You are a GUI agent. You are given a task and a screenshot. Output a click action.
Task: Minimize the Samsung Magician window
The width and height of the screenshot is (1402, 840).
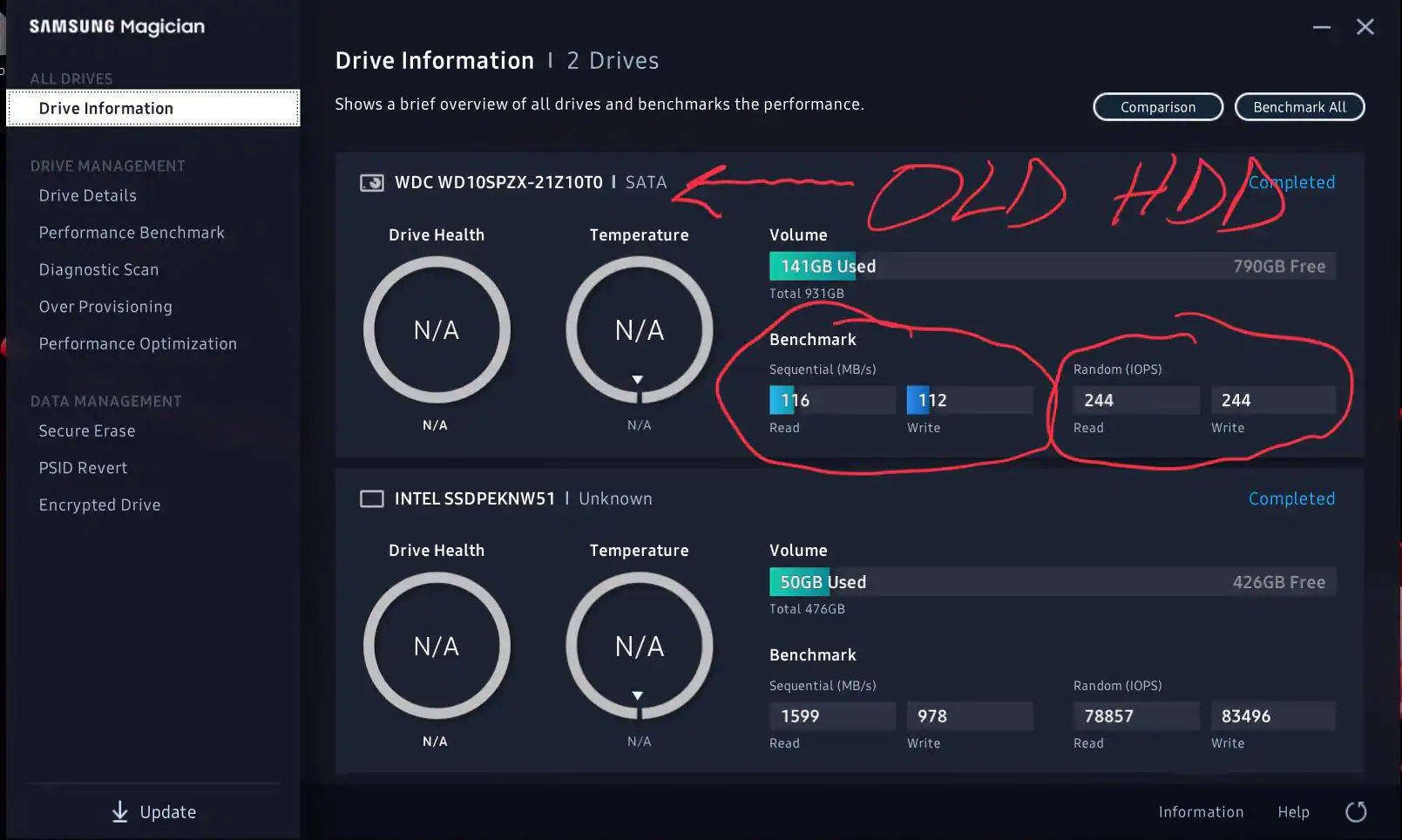pyautogui.click(x=1322, y=27)
